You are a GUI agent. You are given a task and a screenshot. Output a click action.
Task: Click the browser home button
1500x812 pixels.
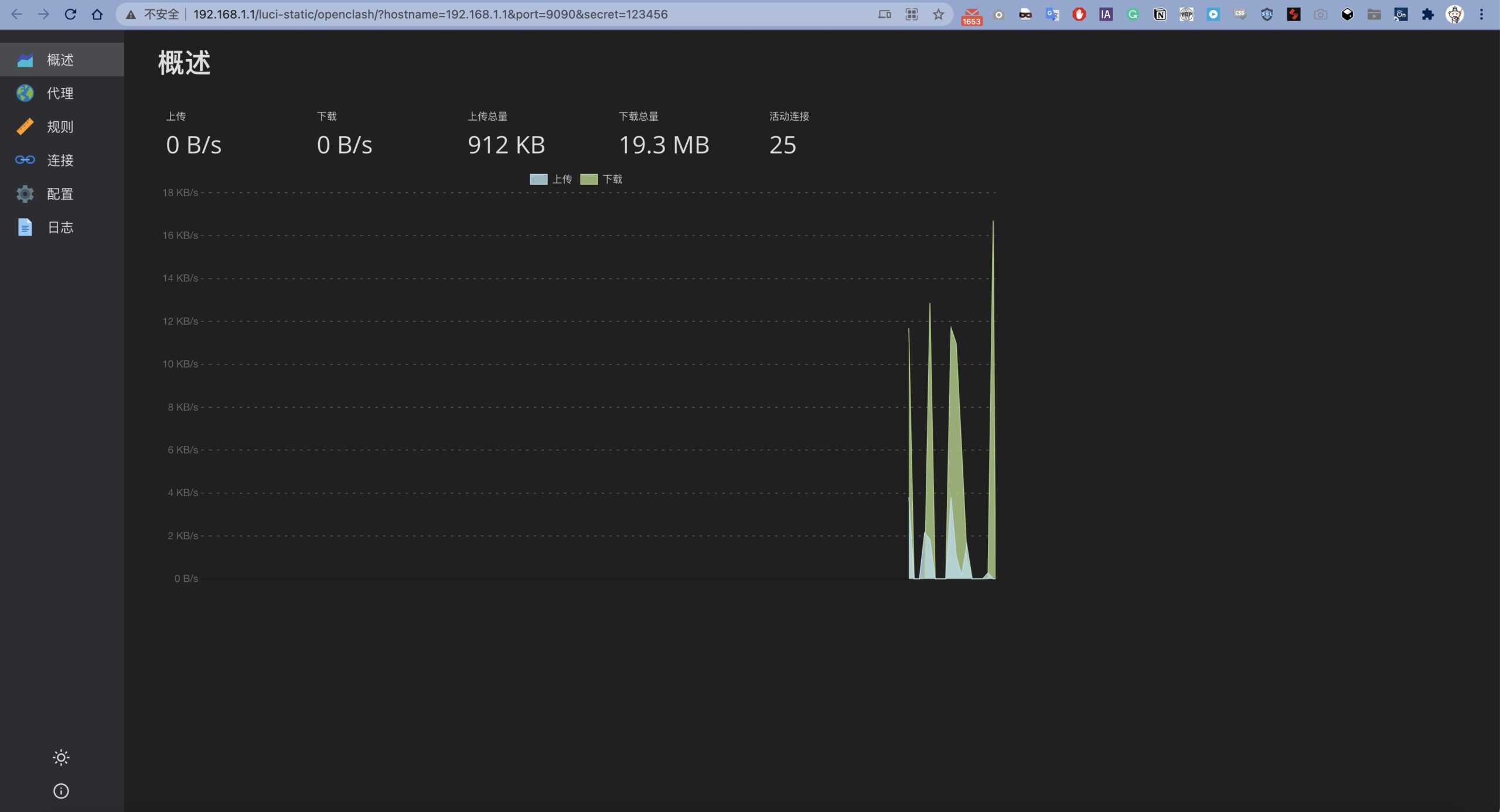(x=97, y=15)
